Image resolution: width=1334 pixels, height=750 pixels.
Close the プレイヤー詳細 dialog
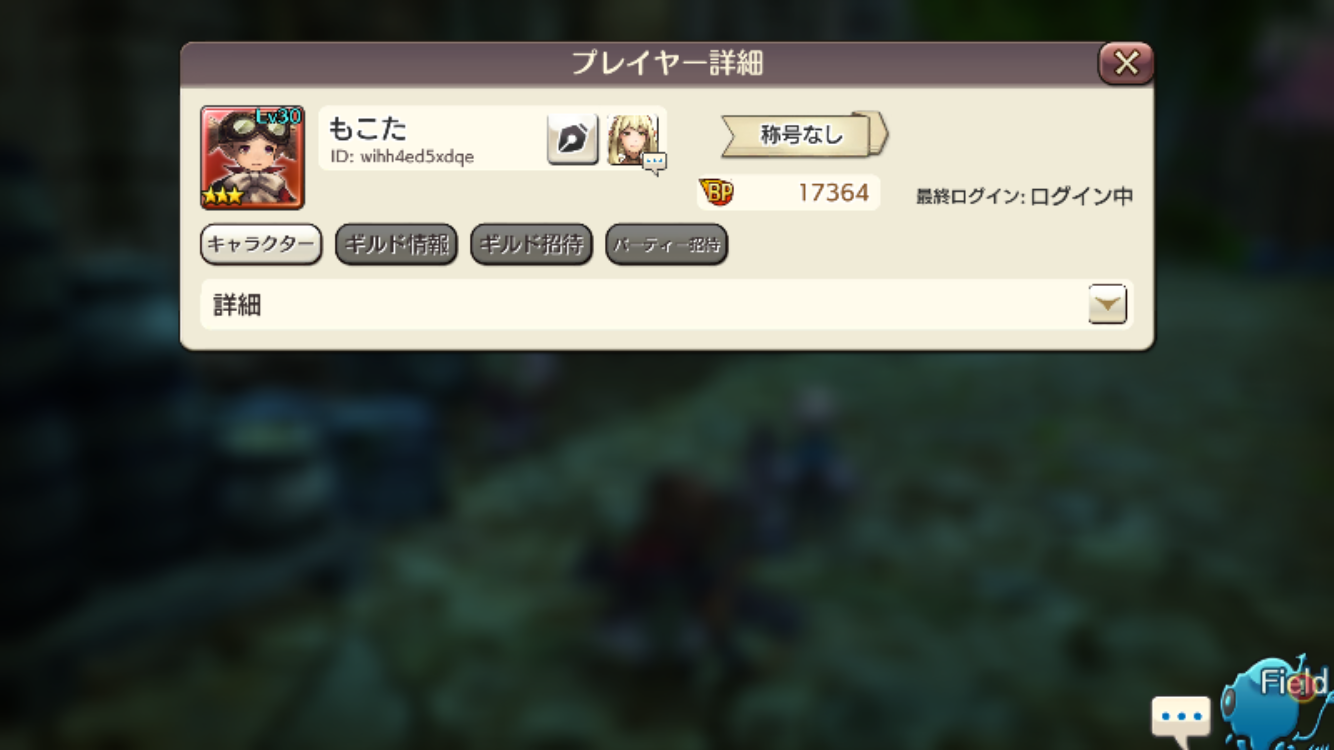1126,64
